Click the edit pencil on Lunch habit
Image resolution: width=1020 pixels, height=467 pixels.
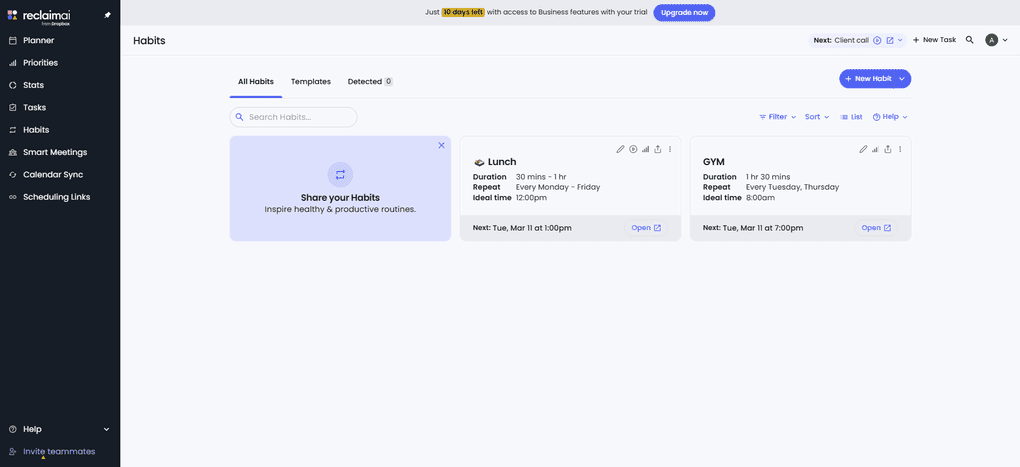[x=620, y=149]
